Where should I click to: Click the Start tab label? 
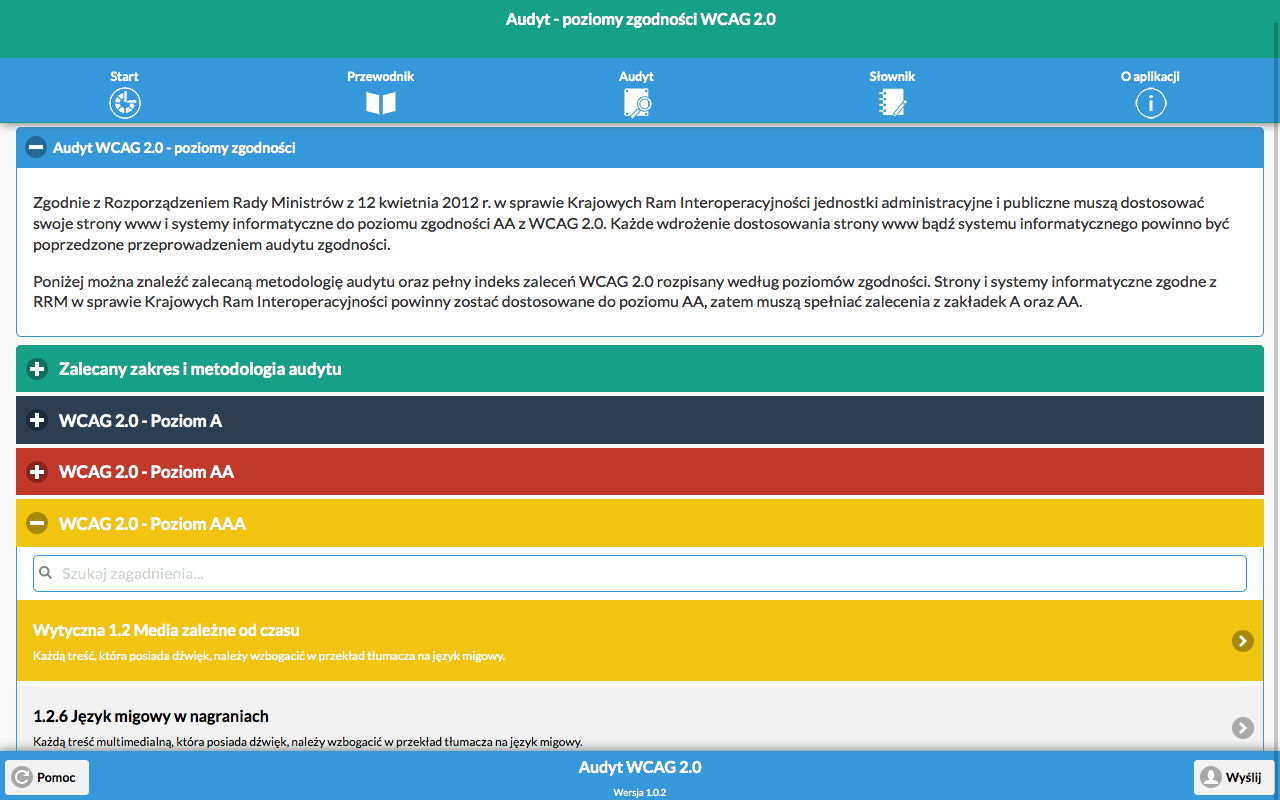[x=125, y=76]
